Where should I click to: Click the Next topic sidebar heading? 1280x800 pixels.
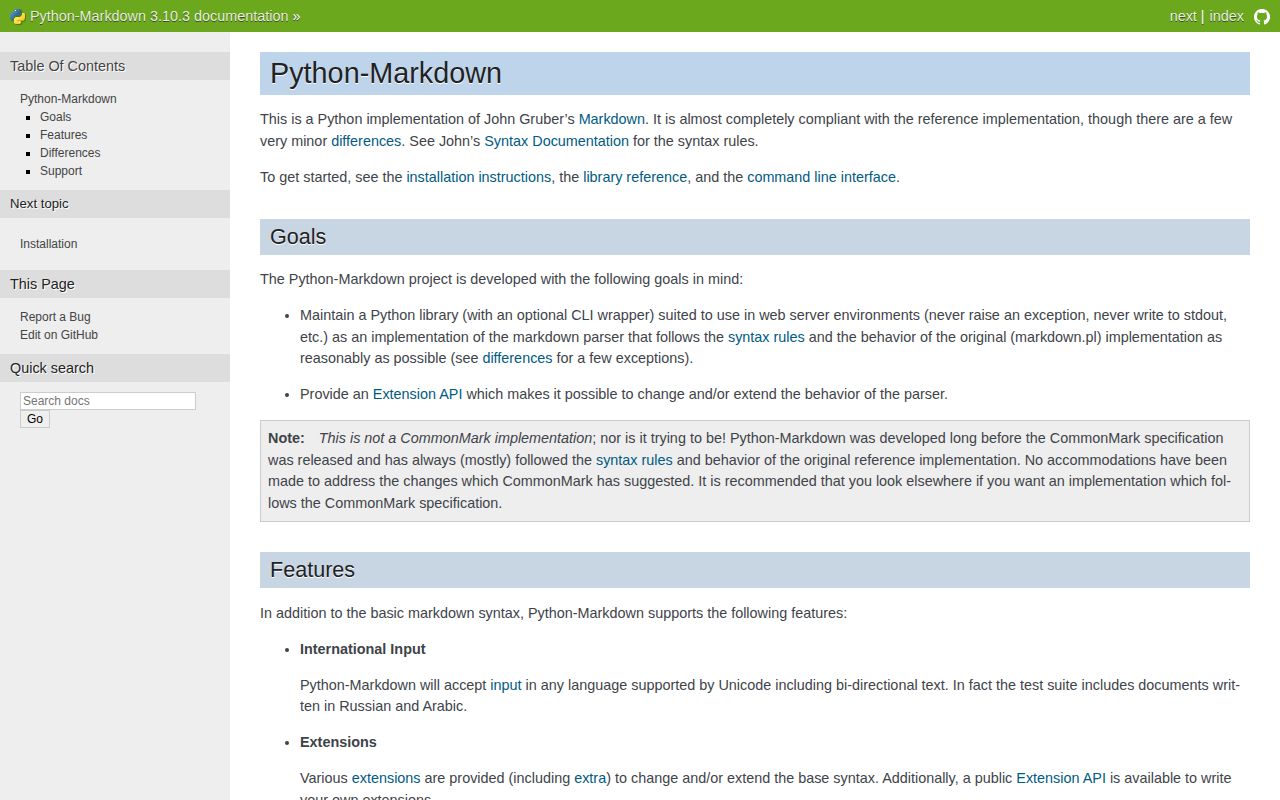click(115, 204)
